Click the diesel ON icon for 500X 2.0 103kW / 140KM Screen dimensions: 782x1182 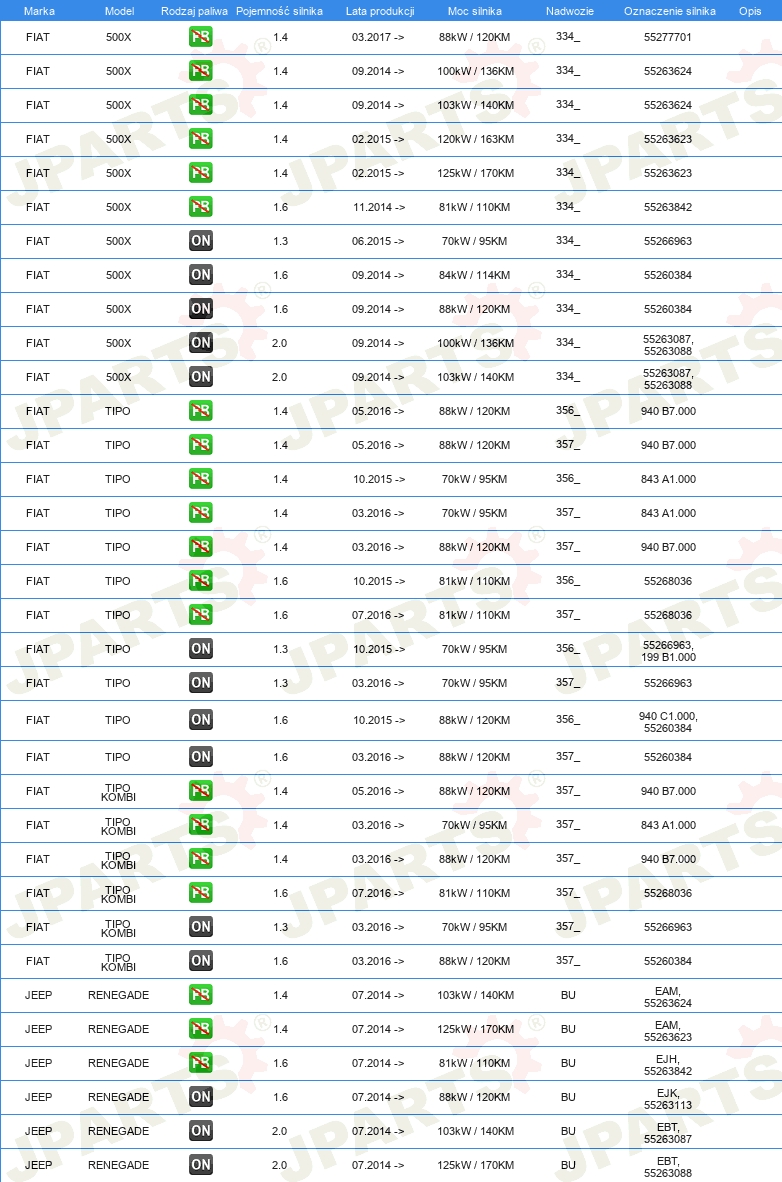(x=201, y=376)
